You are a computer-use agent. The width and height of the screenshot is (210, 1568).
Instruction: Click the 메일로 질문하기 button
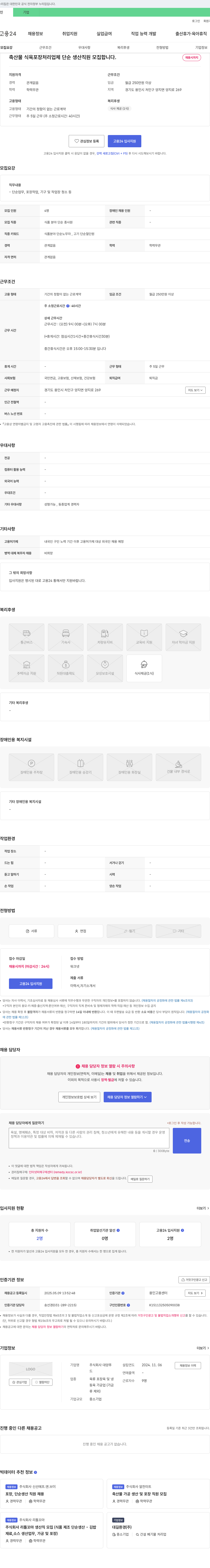tap(140, 1179)
